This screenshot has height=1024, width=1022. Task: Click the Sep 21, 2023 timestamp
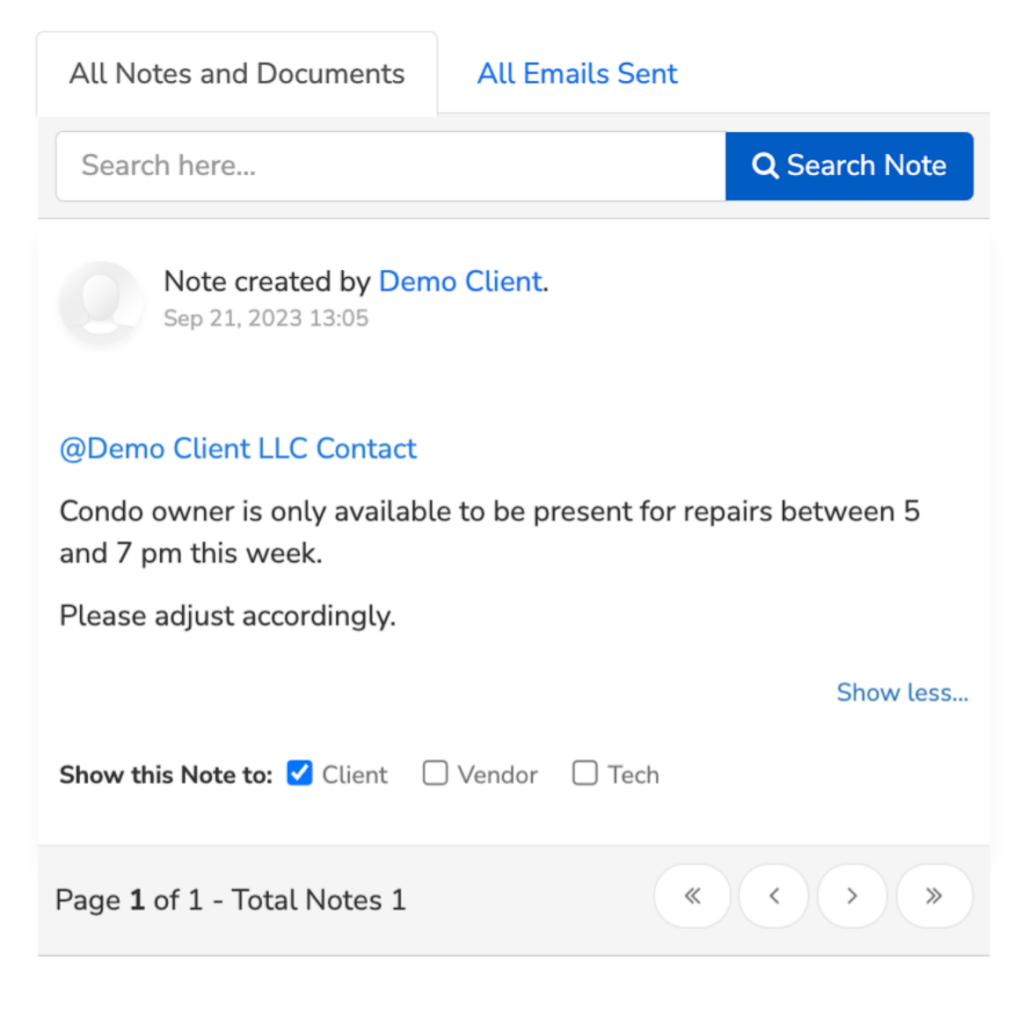266,319
